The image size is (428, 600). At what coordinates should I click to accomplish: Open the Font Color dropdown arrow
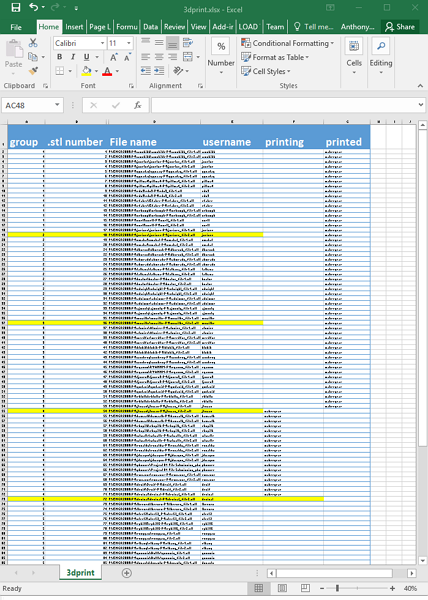(117, 71)
